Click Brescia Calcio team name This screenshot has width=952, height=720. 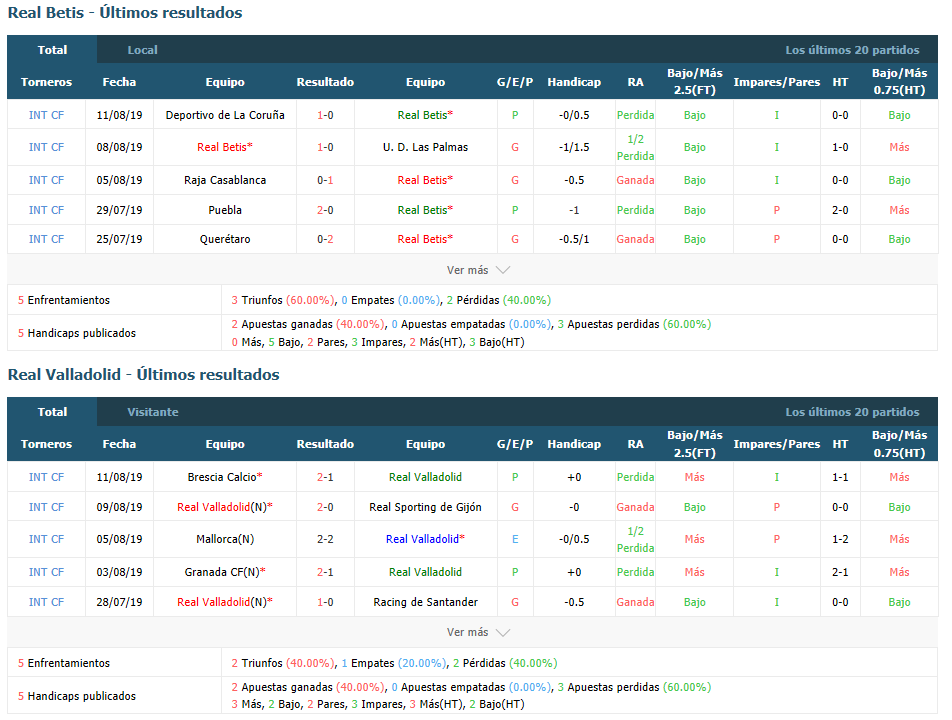point(222,477)
